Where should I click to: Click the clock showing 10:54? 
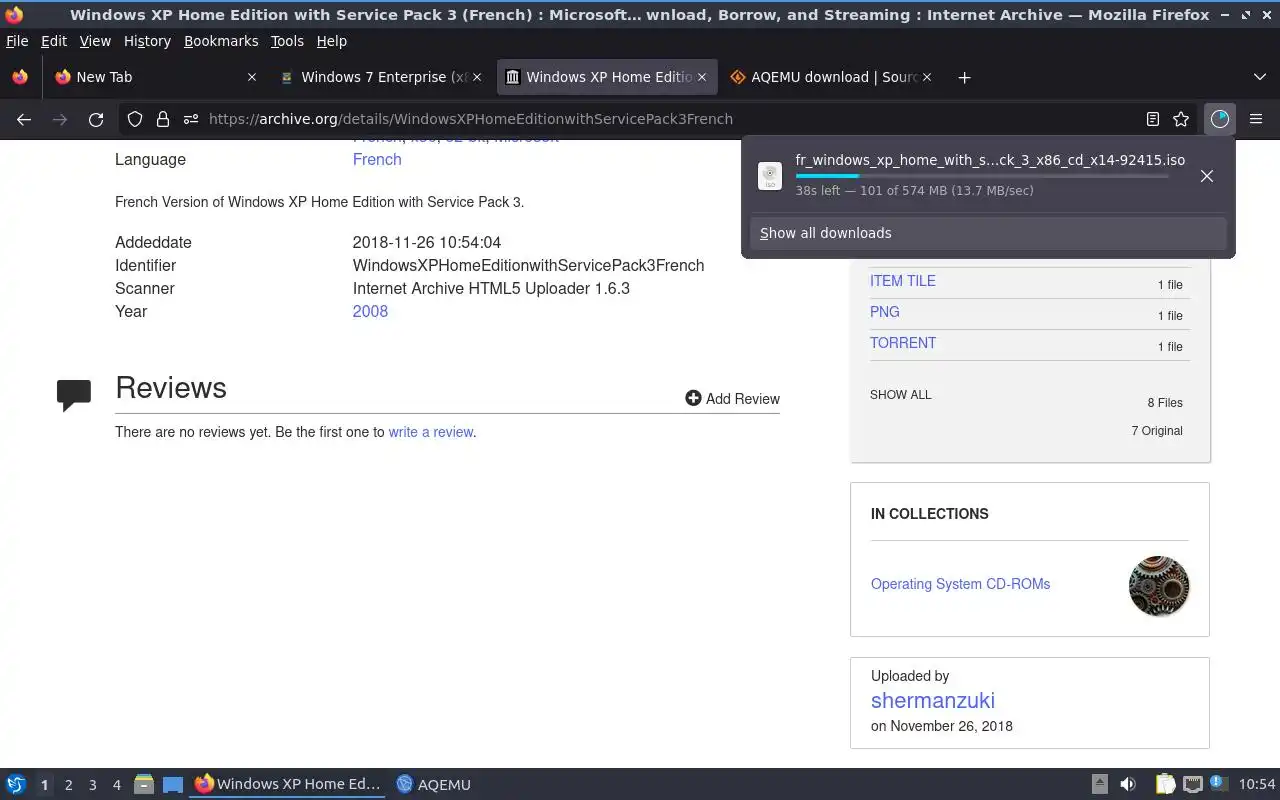click(x=1257, y=785)
